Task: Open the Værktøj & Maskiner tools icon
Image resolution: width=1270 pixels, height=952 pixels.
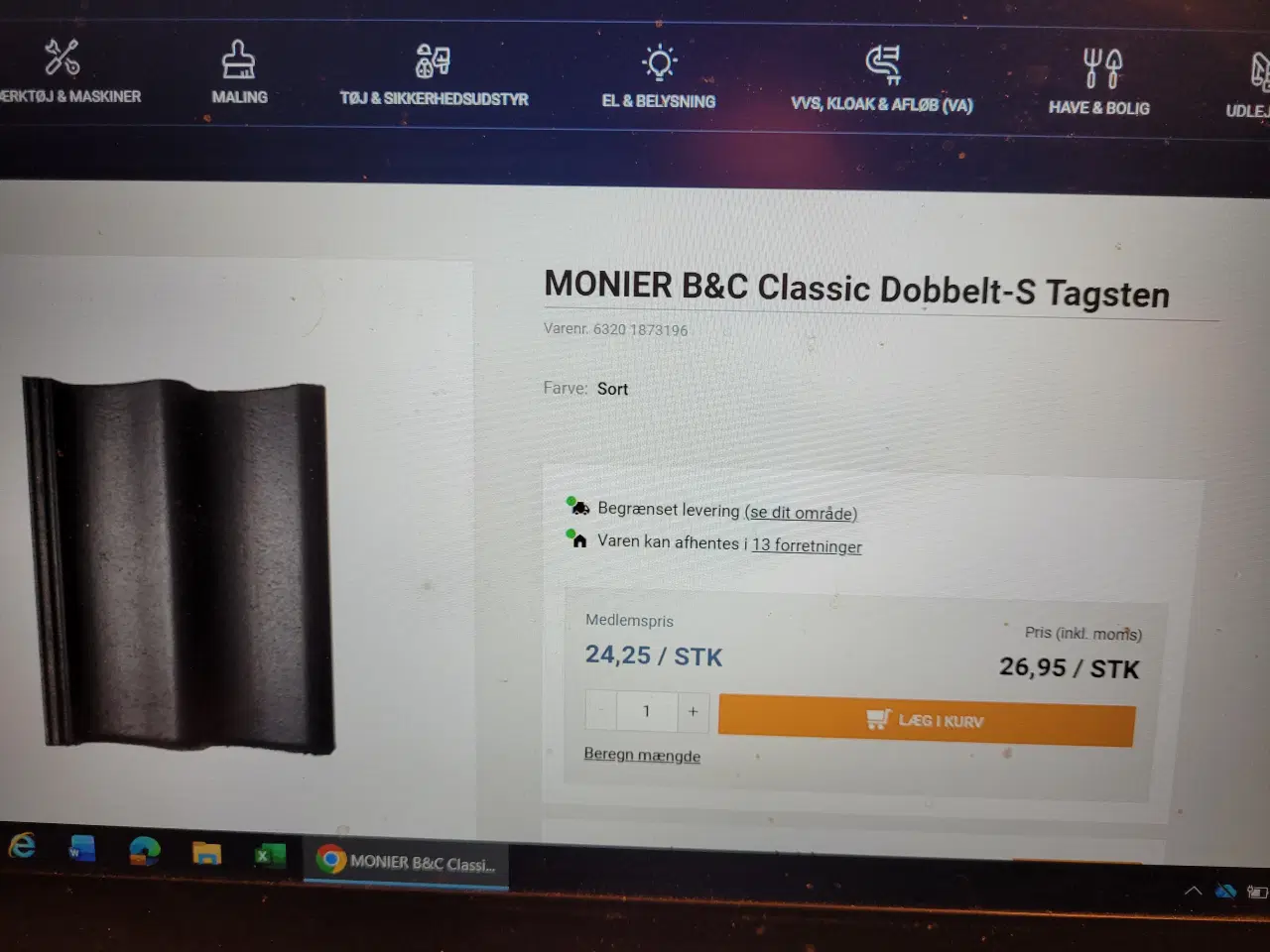Action: point(62,58)
